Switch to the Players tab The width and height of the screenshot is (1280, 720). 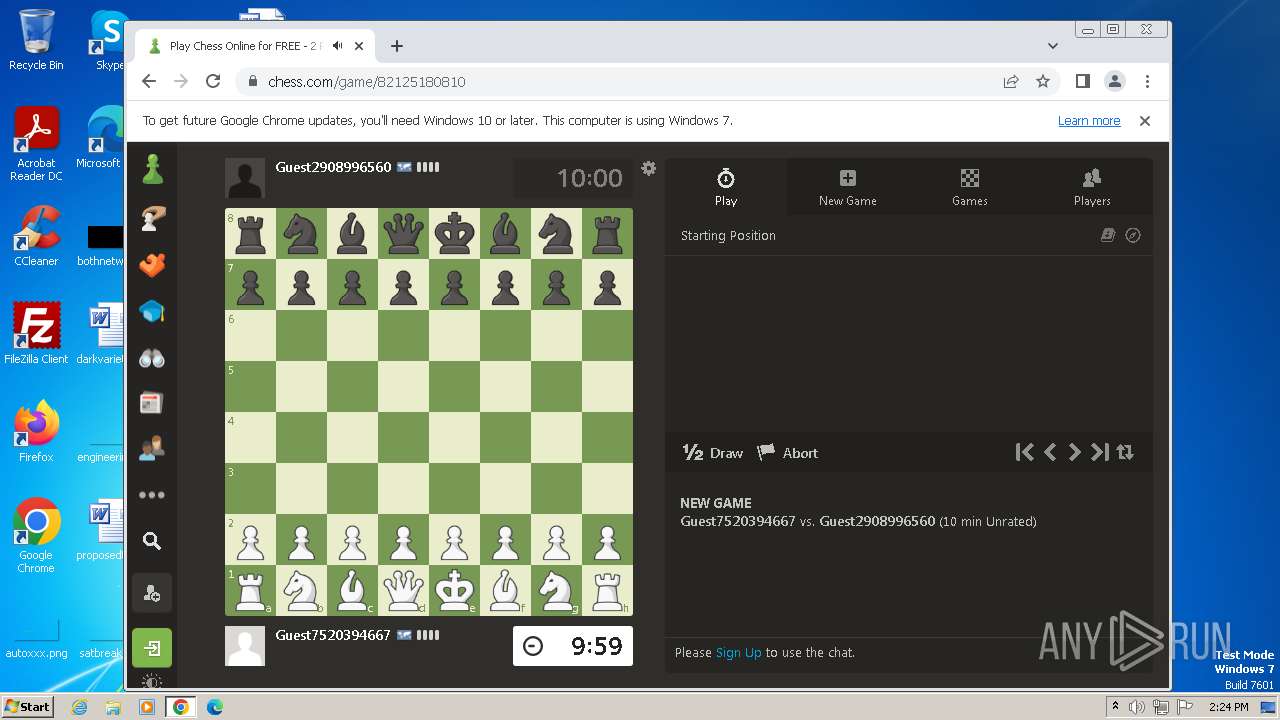1092,187
